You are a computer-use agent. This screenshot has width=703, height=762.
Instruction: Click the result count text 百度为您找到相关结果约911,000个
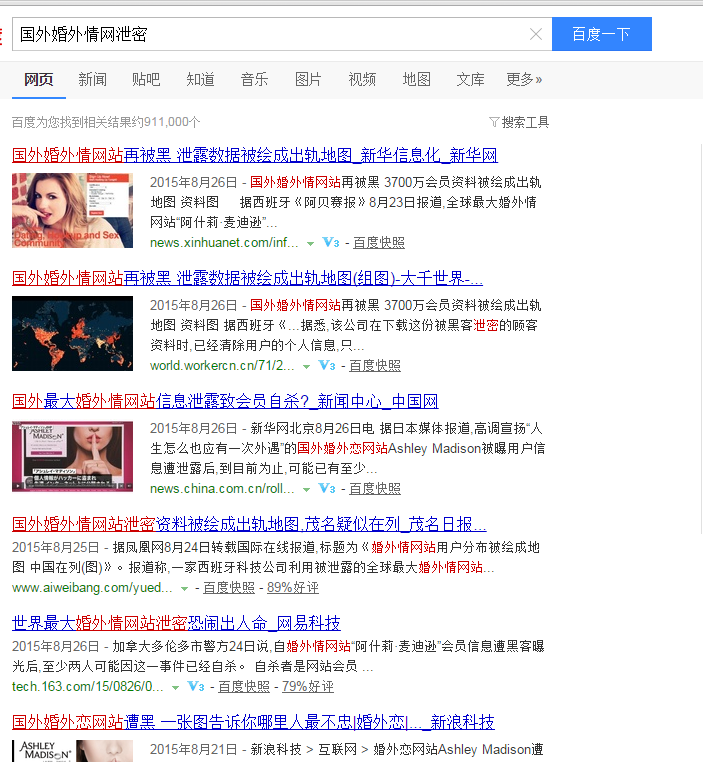pos(106,122)
